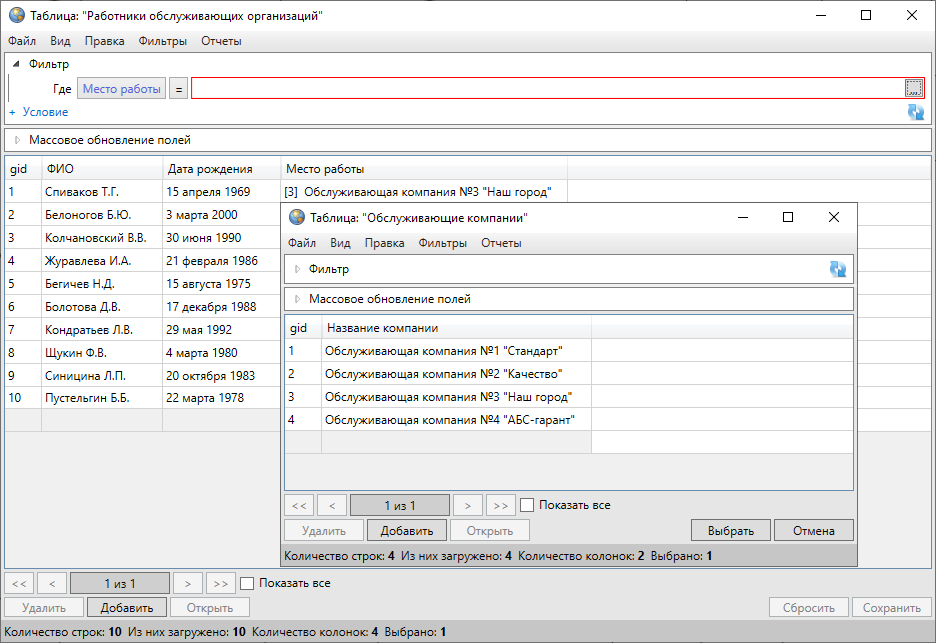Go to next page in companies window pager
936x643 pixels.
pyautogui.click(x=467, y=505)
